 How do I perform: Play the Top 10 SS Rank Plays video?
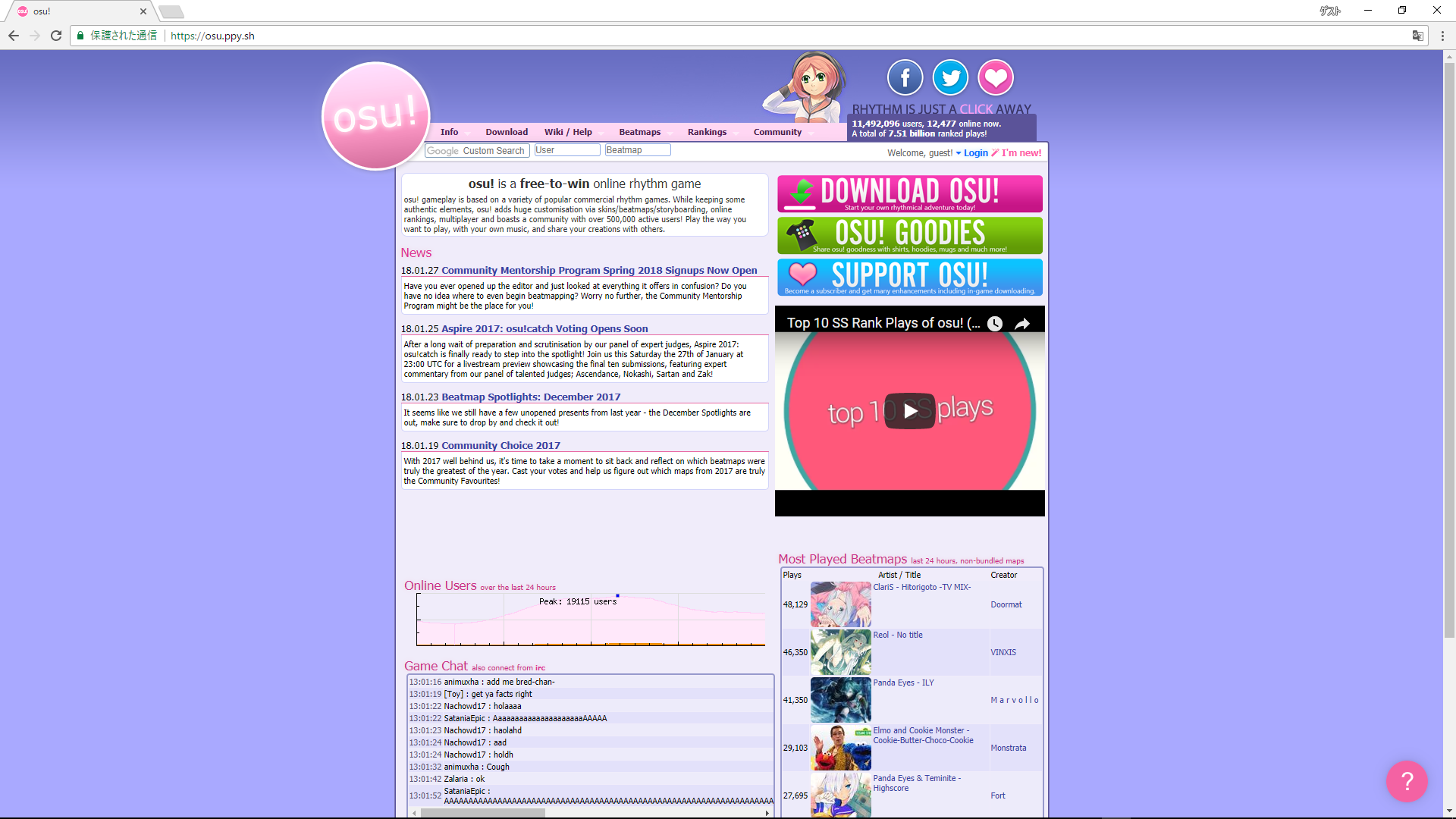point(910,411)
